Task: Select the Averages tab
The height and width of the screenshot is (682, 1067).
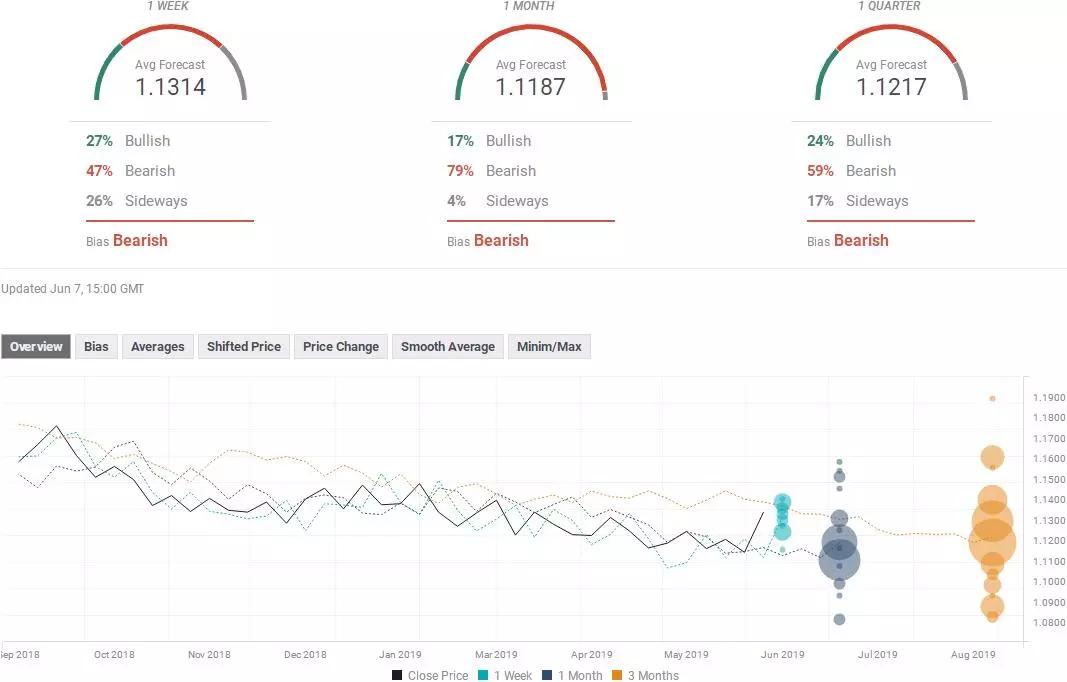Action: (158, 347)
